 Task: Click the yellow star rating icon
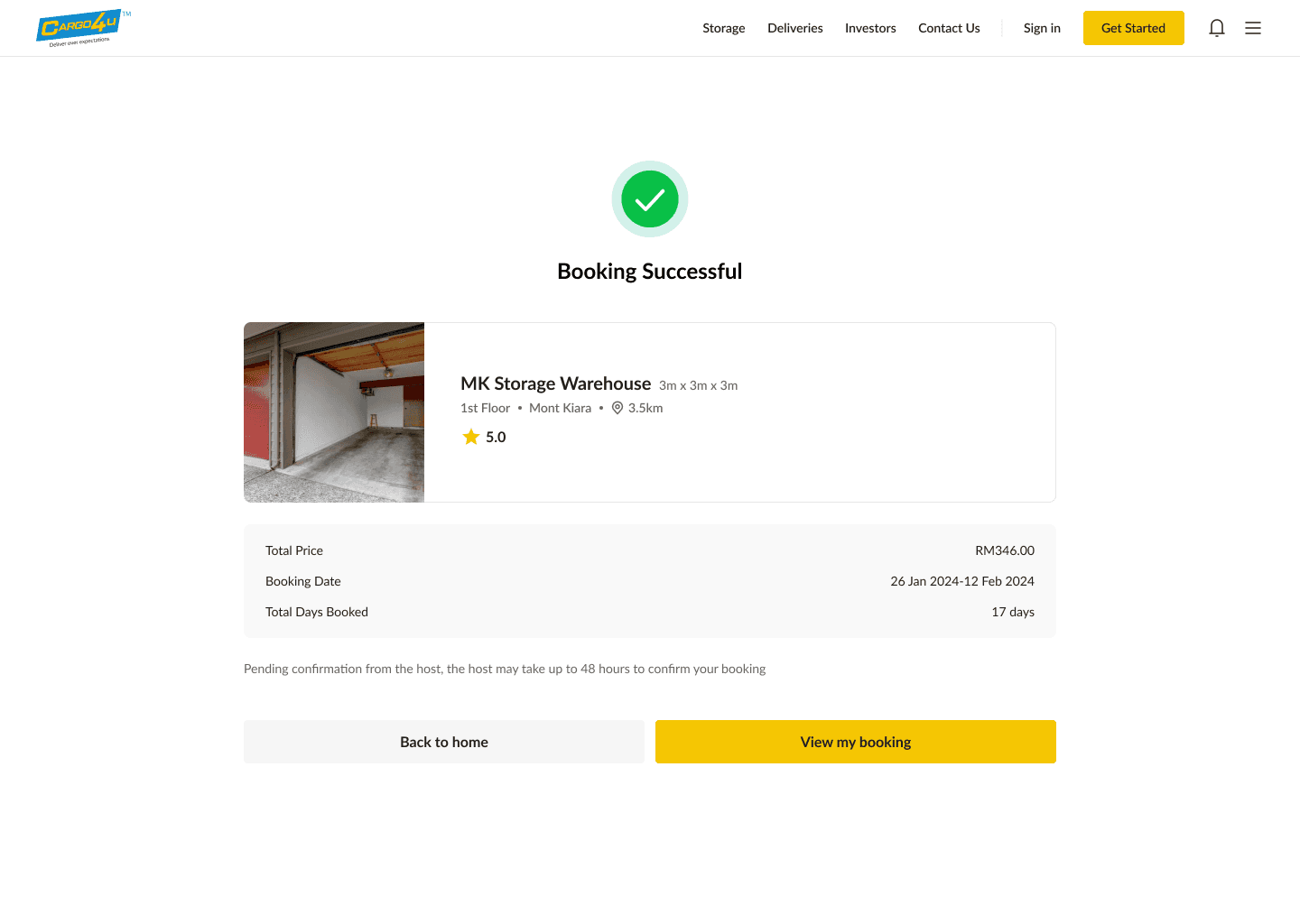tap(471, 437)
